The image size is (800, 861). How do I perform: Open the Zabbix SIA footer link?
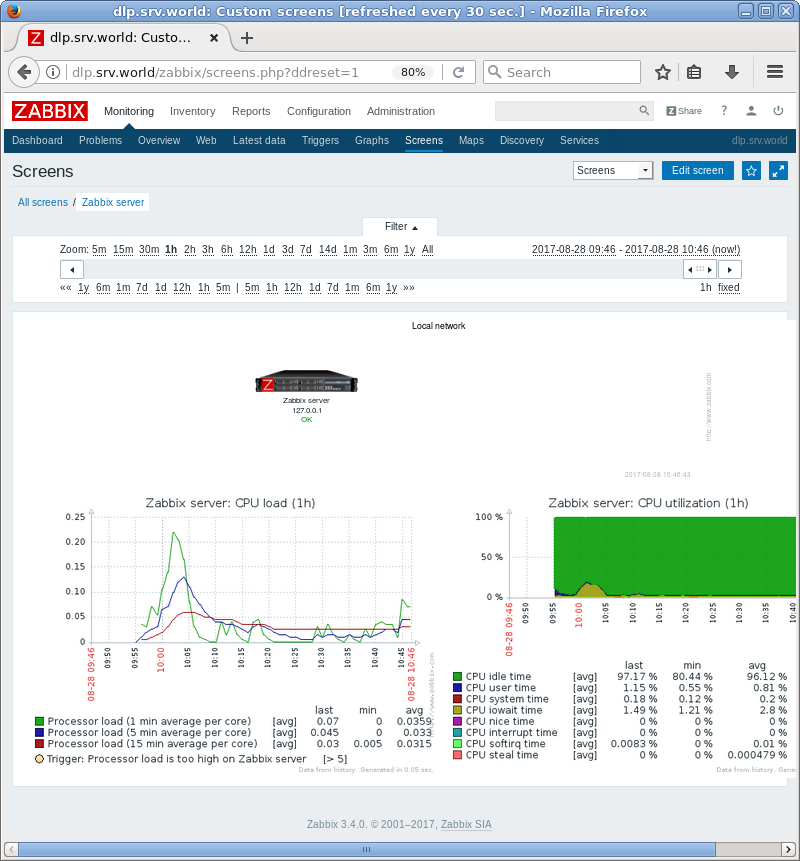[x=466, y=824]
